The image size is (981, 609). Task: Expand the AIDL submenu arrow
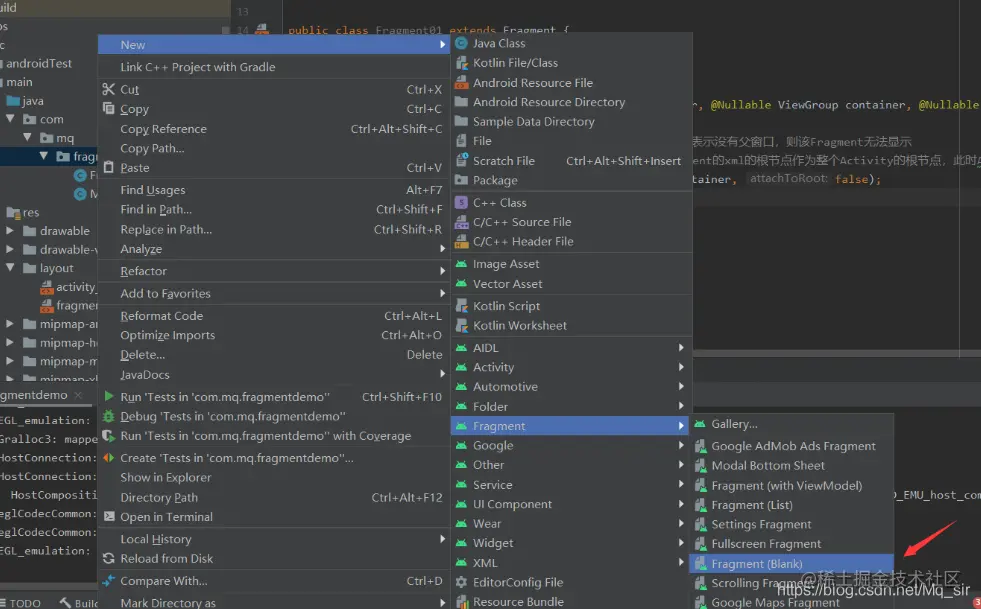[x=681, y=347]
